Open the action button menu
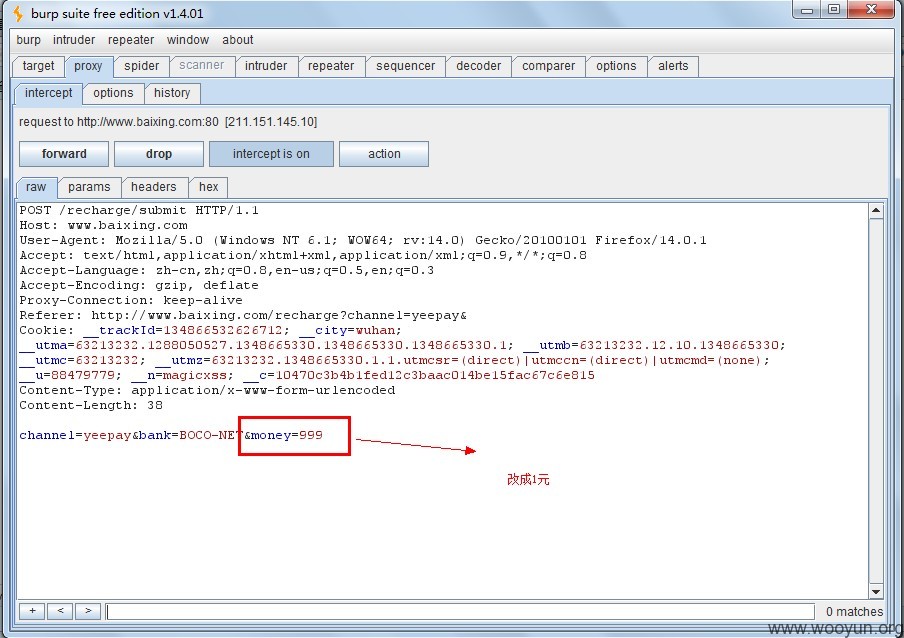904x638 pixels. (384, 154)
